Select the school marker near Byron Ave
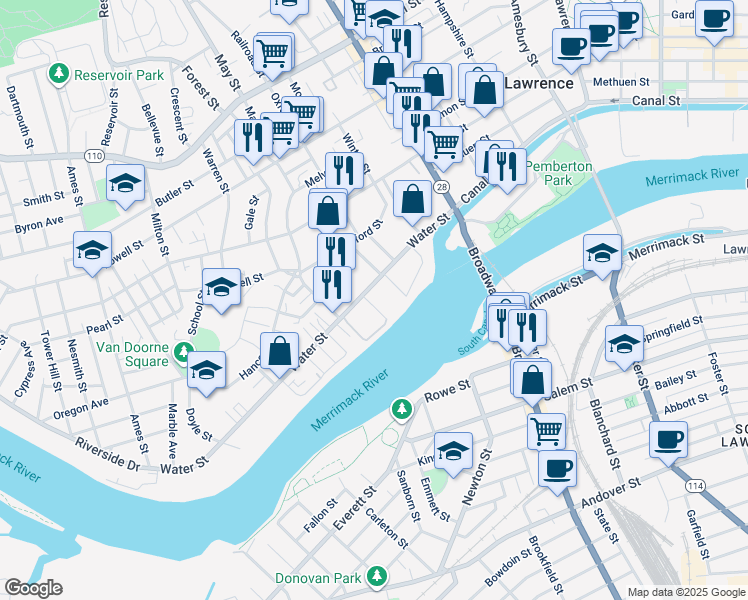Image resolution: width=748 pixels, height=600 pixels. pyautogui.click(x=93, y=251)
